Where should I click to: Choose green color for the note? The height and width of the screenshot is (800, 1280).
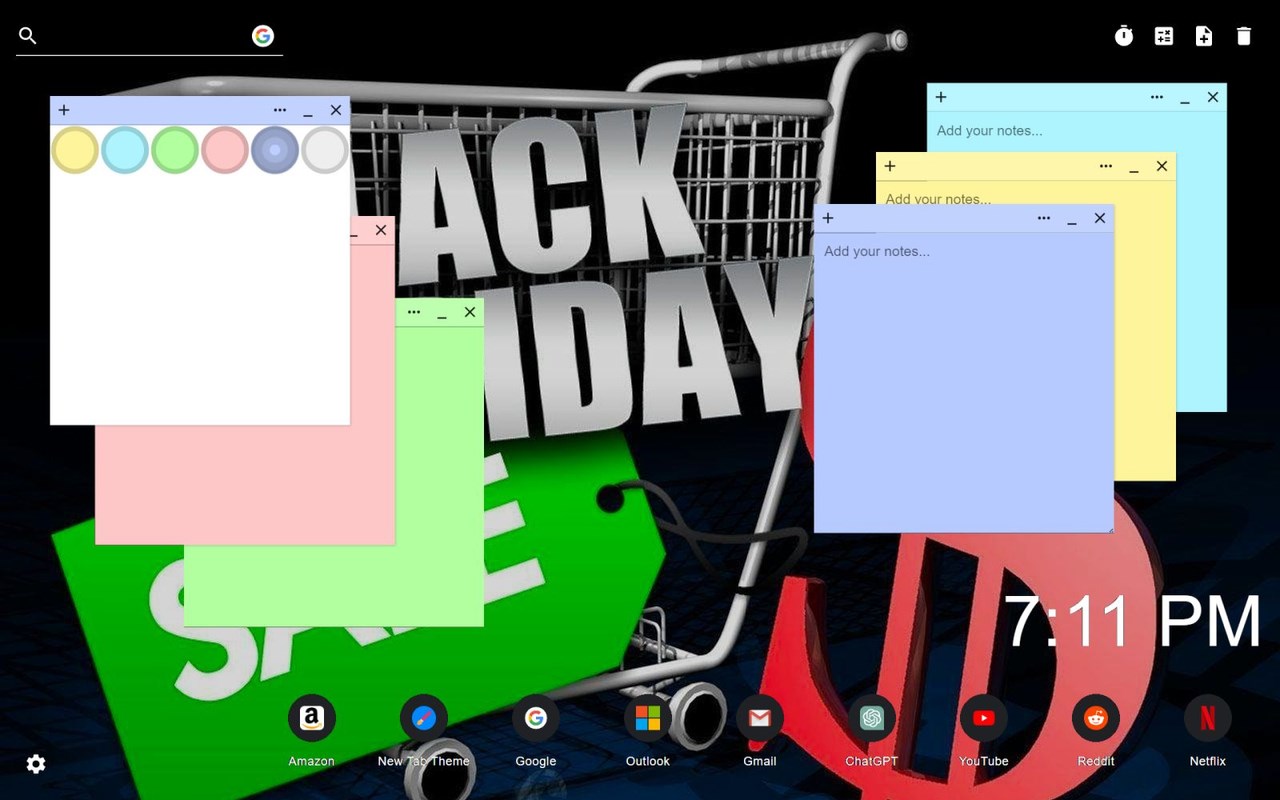pos(175,150)
